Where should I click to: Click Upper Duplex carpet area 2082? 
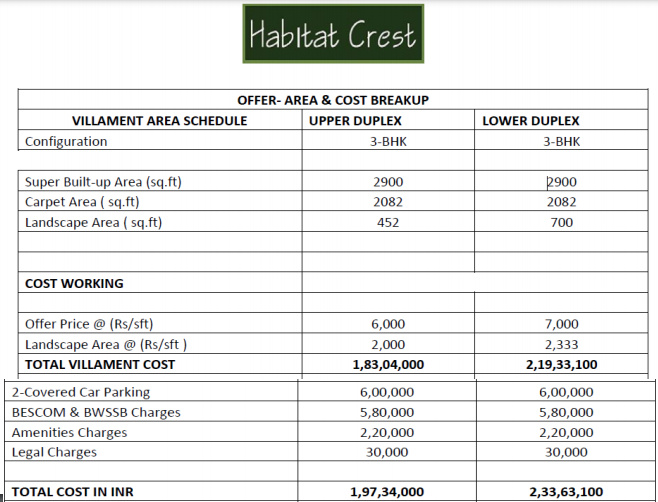tap(388, 202)
